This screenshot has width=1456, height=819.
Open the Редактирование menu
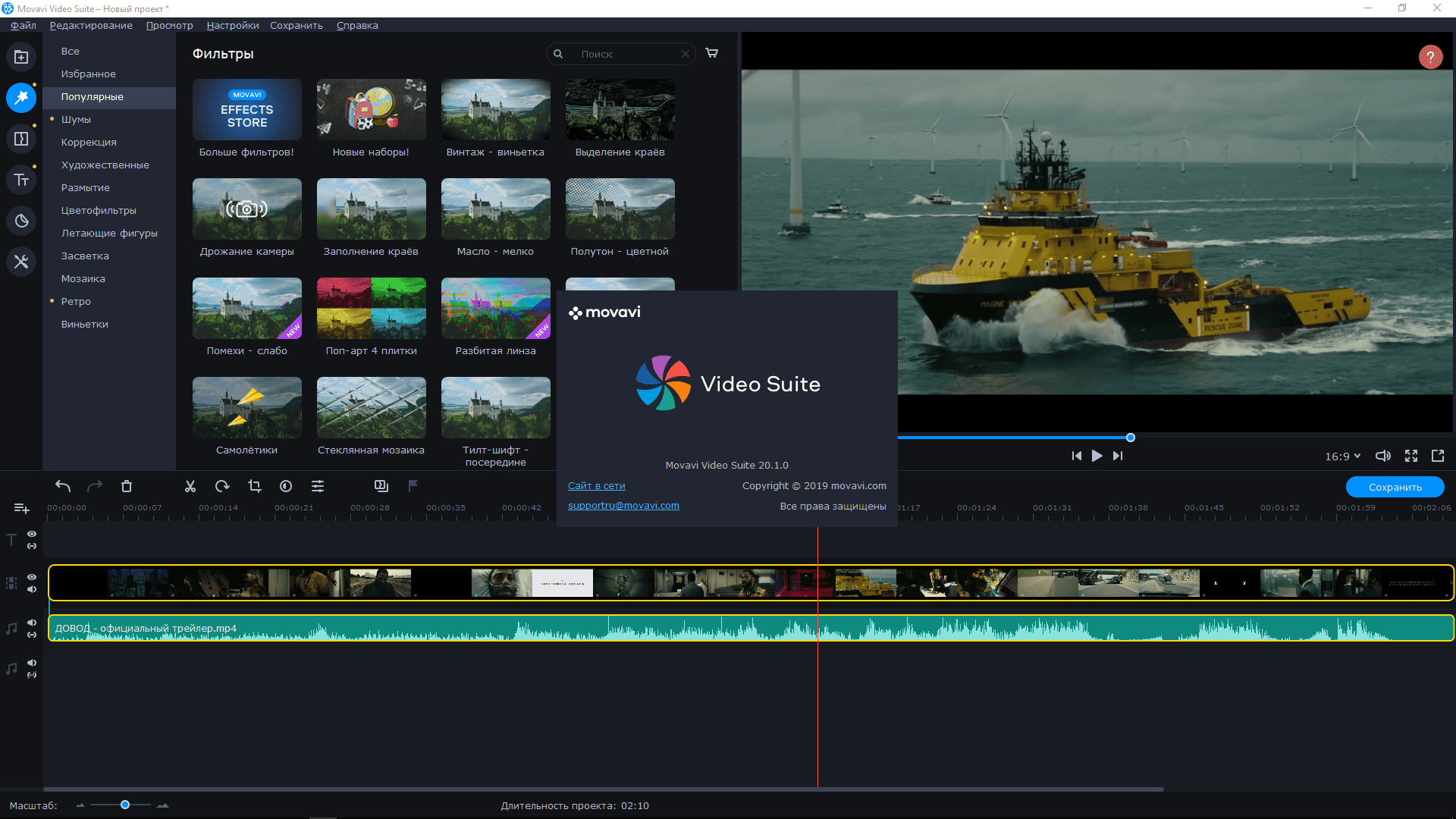pyautogui.click(x=91, y=25)
